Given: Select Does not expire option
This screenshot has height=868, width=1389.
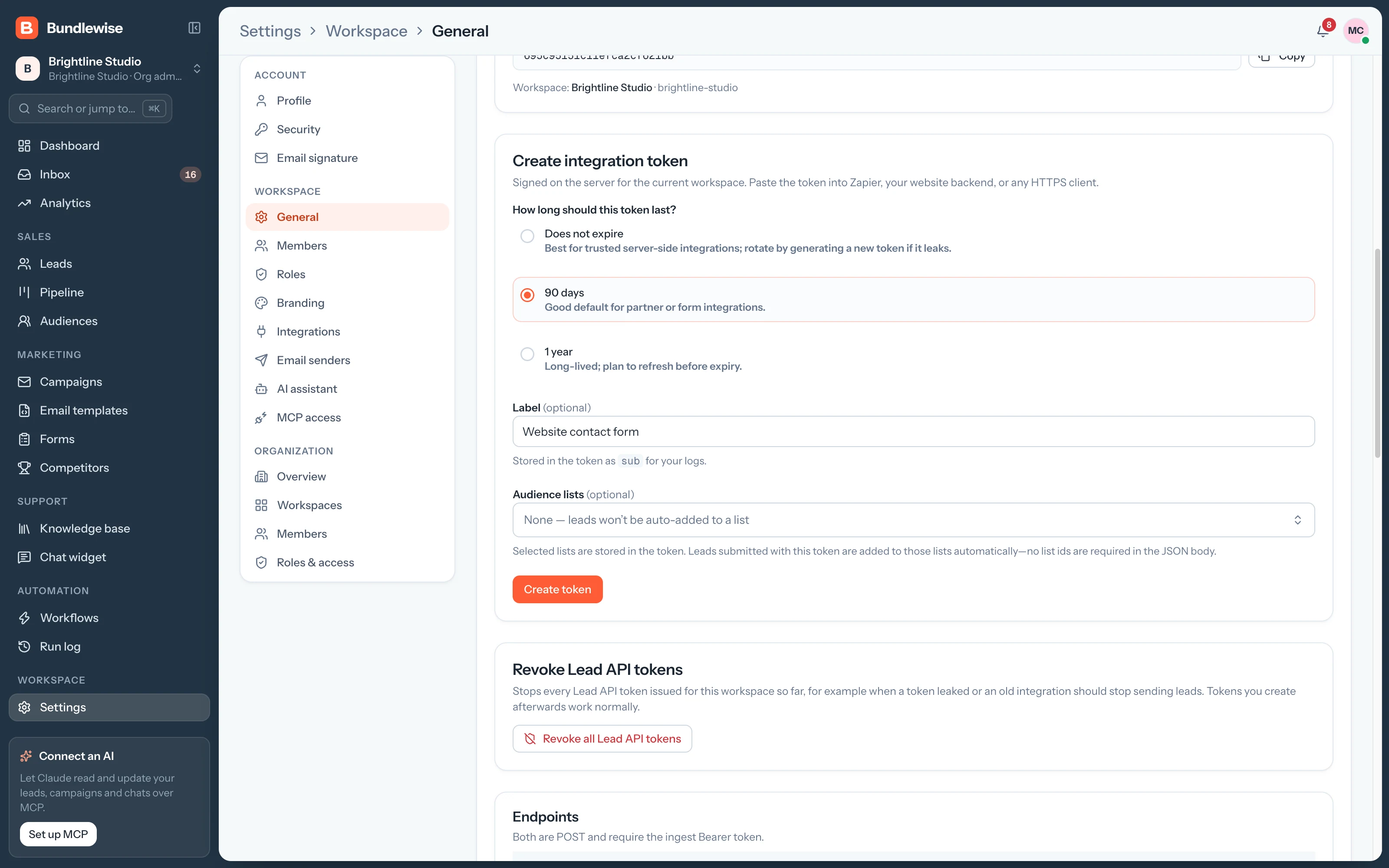Looking at the screenshot, I should click(527, 236).
